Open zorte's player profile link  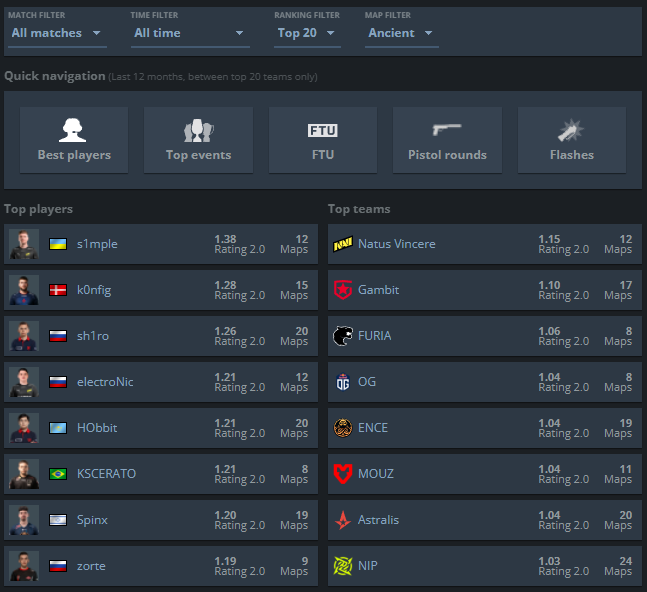(x=91, y=566)
